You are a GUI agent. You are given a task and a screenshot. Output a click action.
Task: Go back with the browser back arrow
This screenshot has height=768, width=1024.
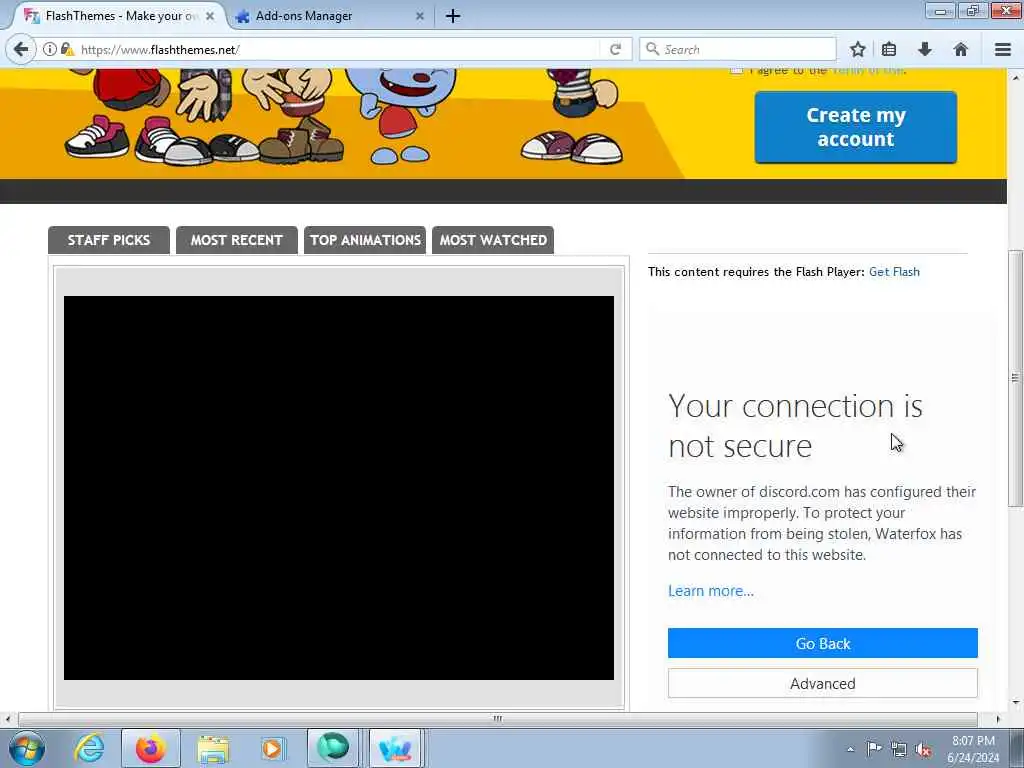point(21,49)
